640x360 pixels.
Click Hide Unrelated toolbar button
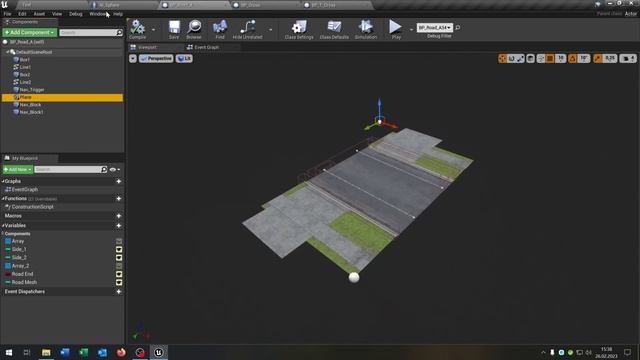pyautogui.click(x=247, y=29)
